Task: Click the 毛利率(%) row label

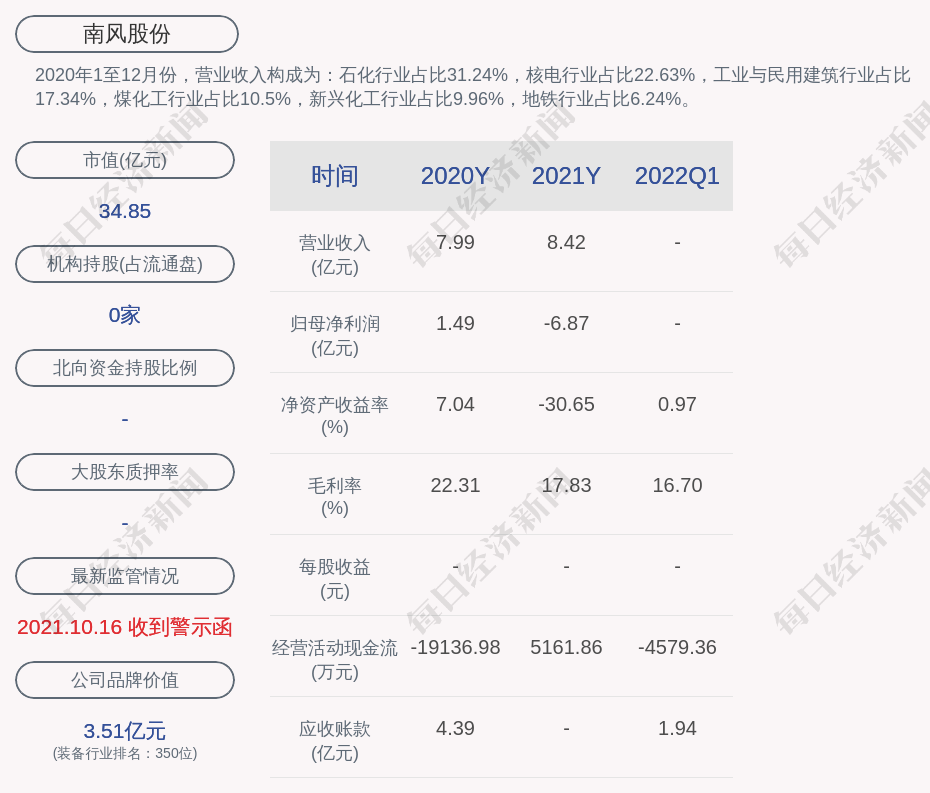Action: click(x=335, y=497)
